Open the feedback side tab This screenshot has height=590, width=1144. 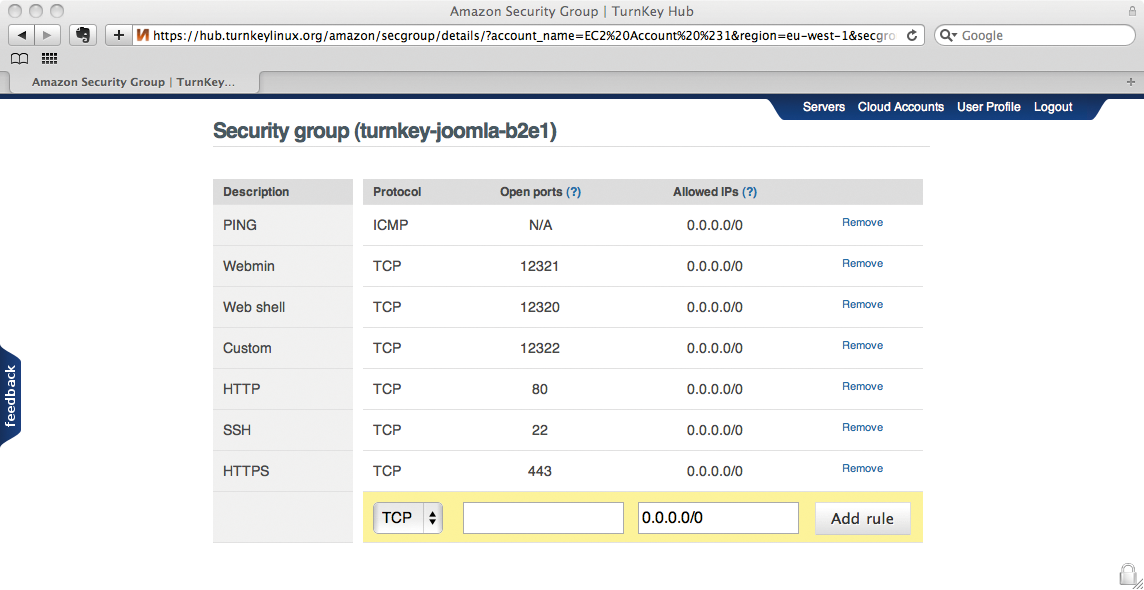(11, 396)
